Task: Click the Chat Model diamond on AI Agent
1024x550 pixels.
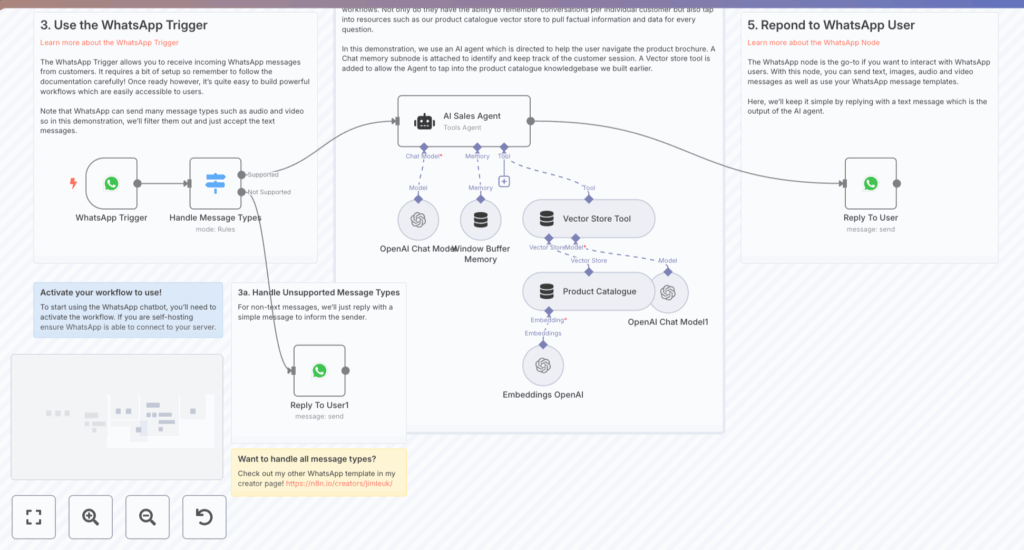Action: pyautogui.click(x=424, y=147)
